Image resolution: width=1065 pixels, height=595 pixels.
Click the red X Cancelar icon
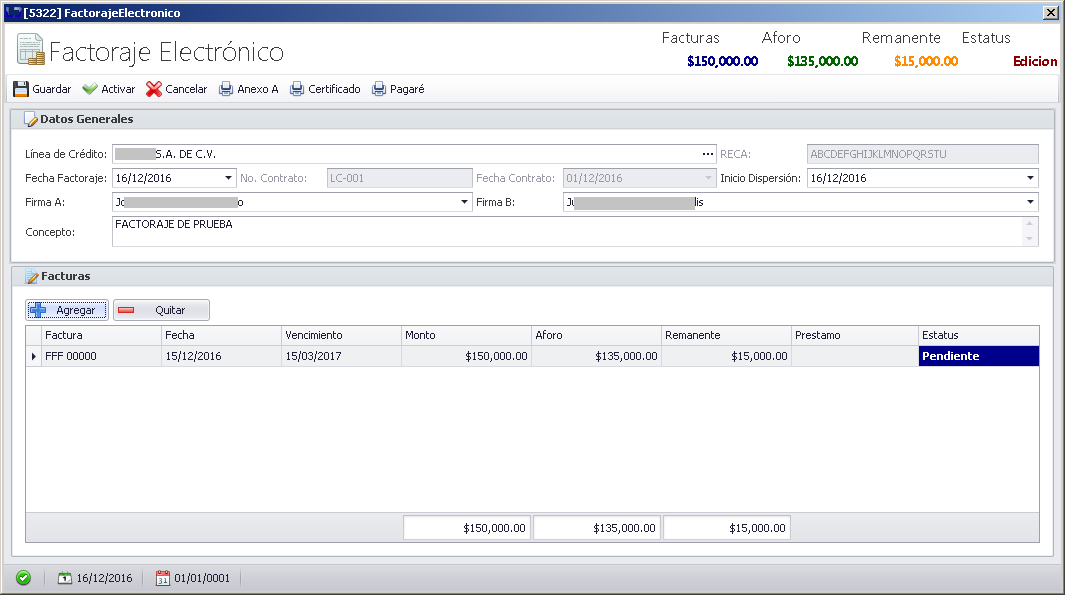click(x=154, y=89)
